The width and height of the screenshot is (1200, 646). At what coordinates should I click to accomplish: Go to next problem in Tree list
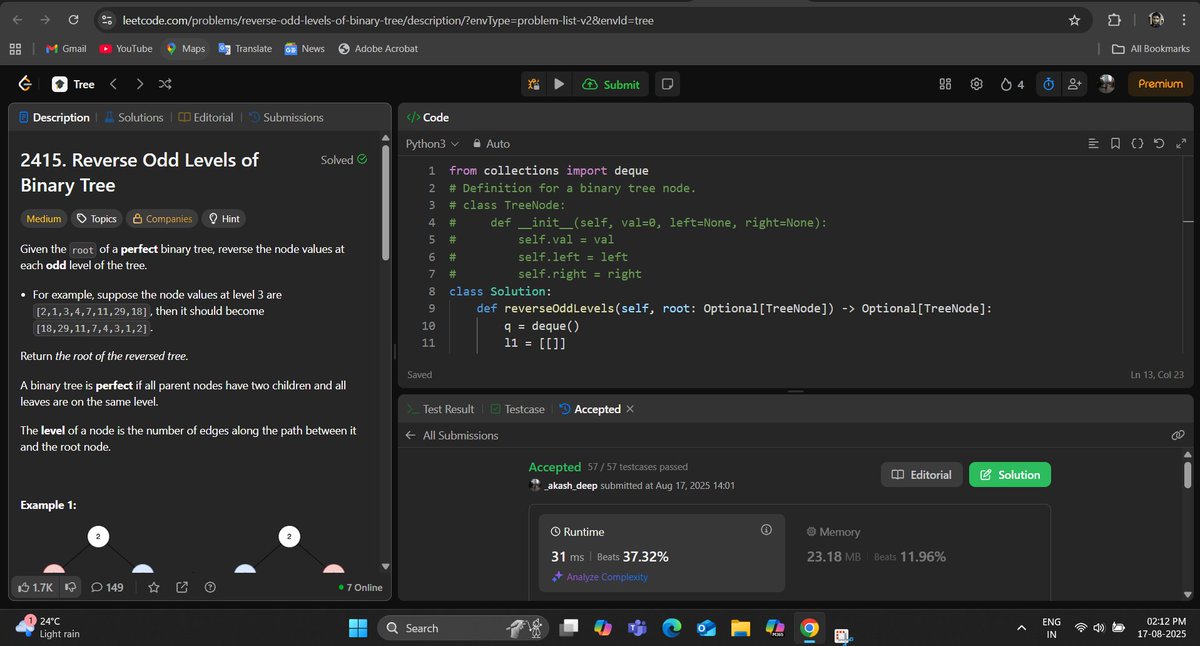pyautogui.click(x=139, y=85)
